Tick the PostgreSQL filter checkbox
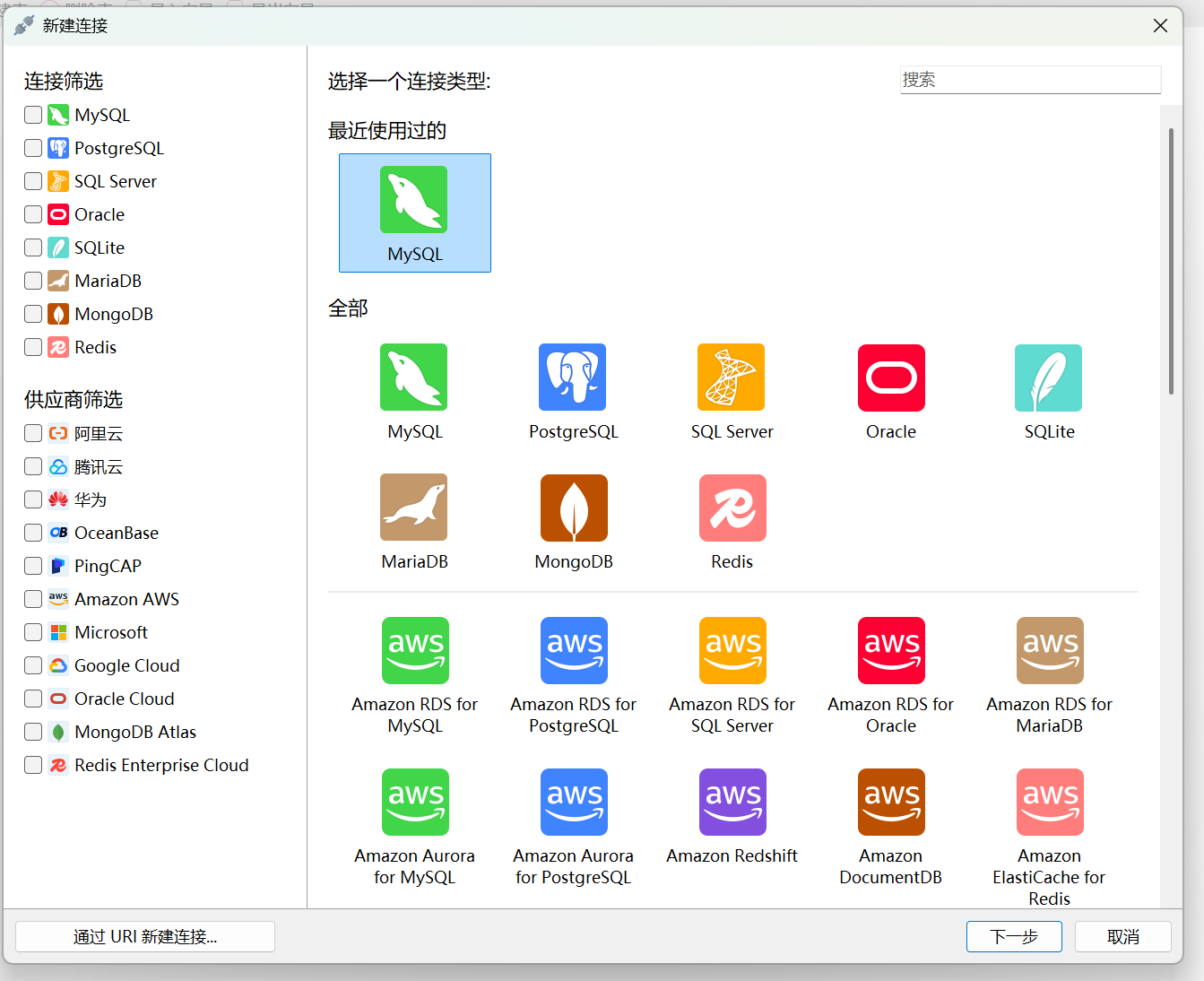 [x=33, y=148]
